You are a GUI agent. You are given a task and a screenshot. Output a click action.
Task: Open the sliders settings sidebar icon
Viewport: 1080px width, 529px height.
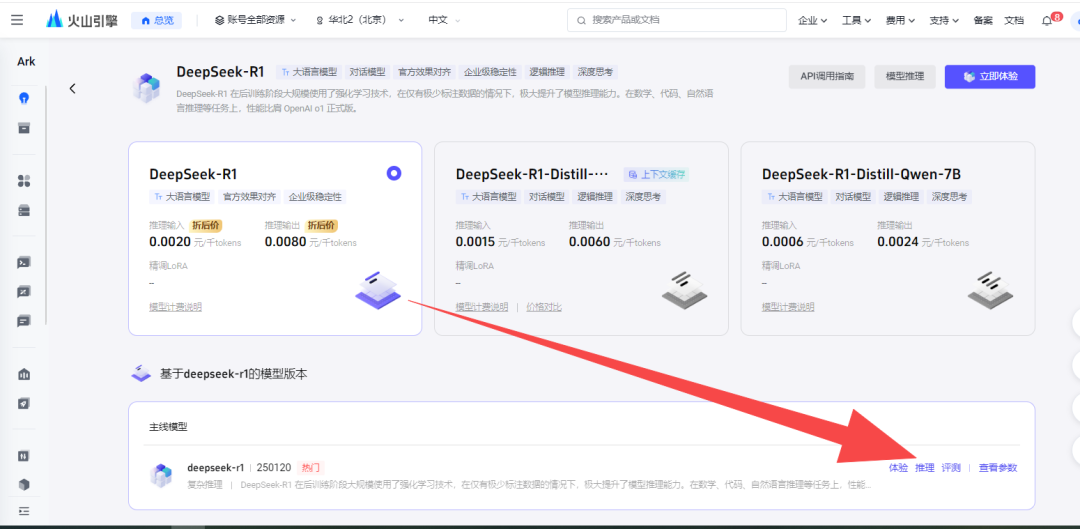tap(24, 456)
